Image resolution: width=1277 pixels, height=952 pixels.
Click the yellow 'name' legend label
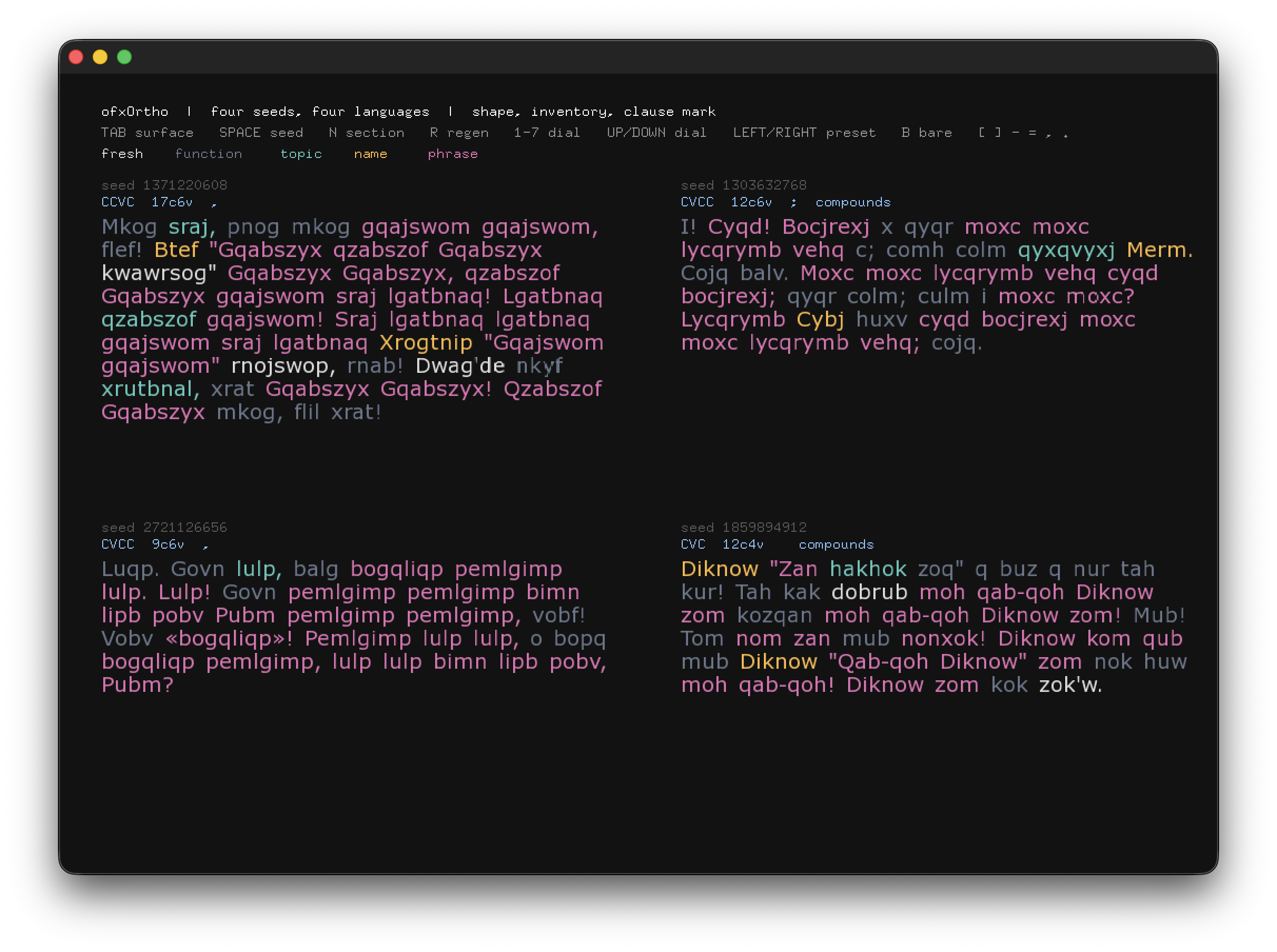click(370, 154)
